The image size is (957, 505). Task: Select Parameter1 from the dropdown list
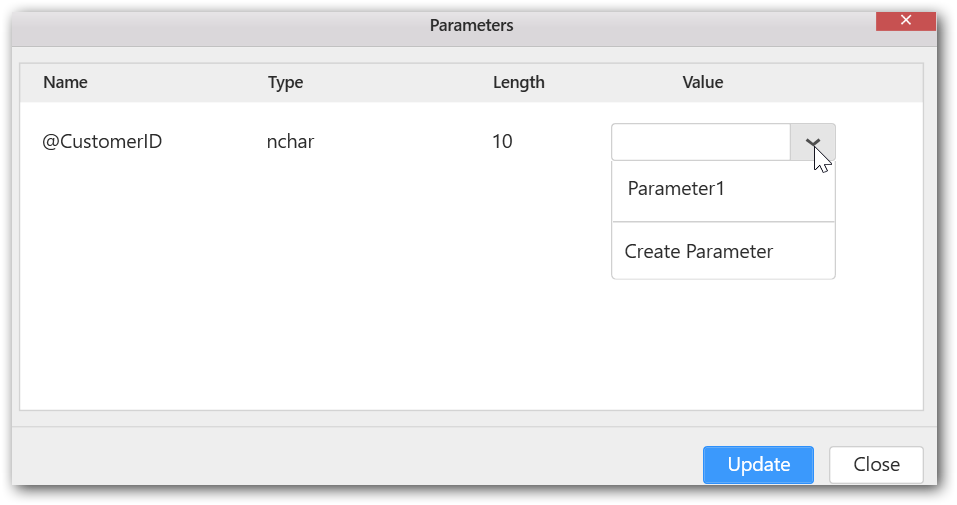click(676, 189)
